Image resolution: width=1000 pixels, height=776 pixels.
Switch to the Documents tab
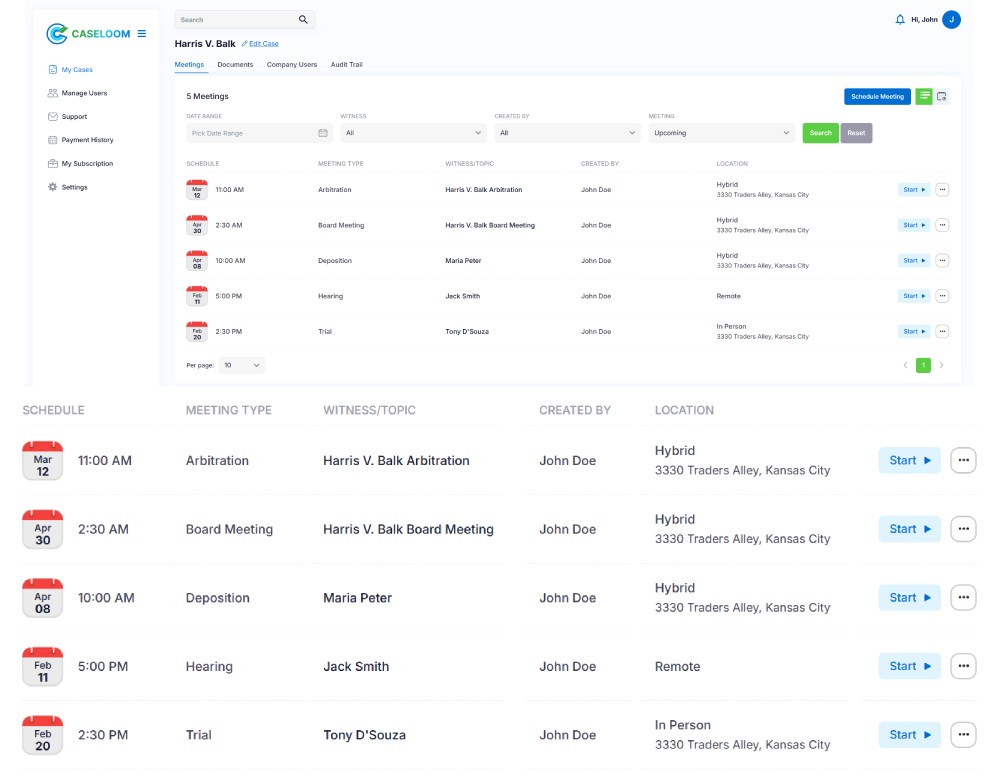pyautogui.click(x=235, y=65)
